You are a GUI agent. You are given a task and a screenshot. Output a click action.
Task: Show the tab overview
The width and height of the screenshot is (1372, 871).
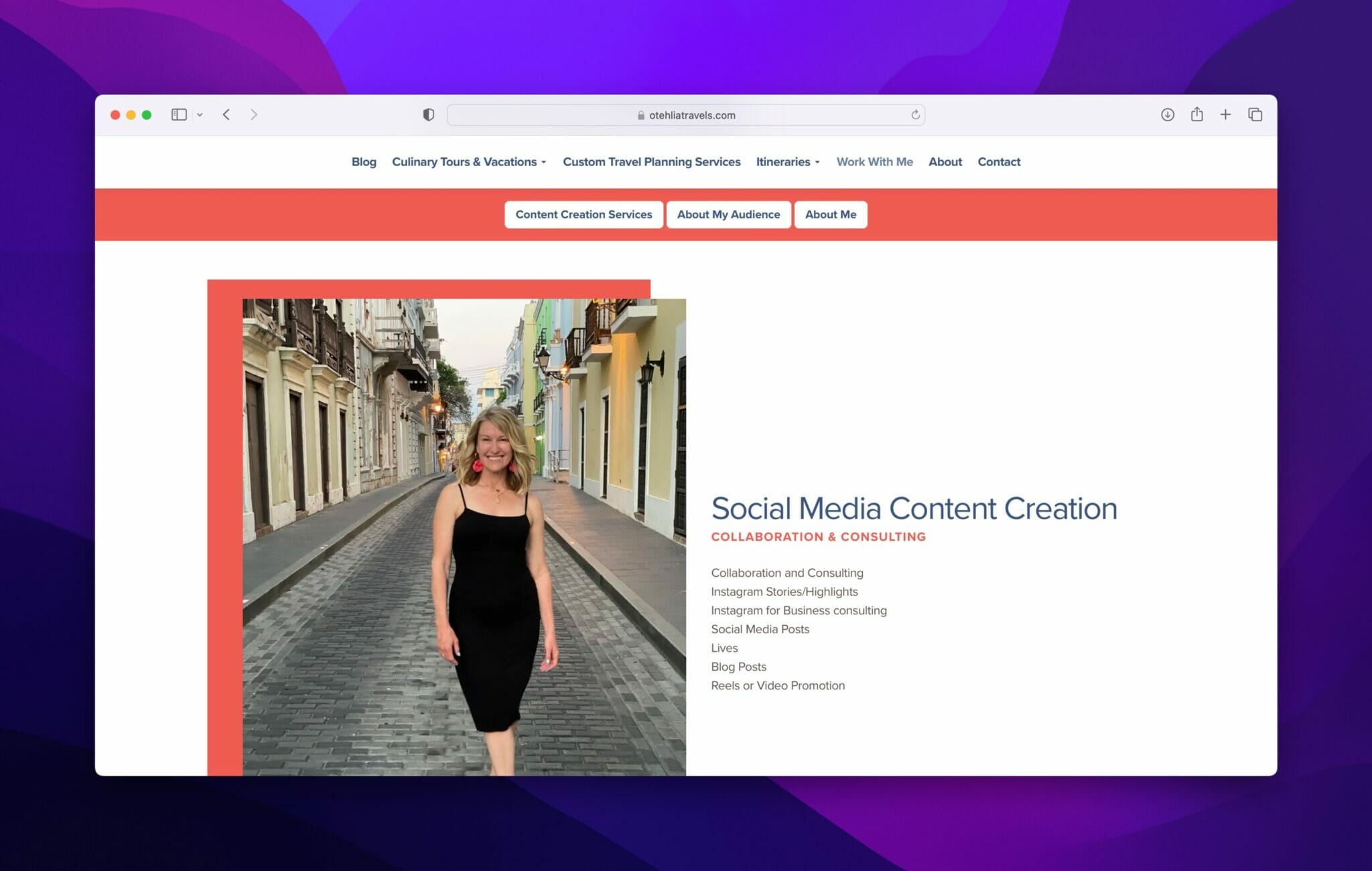pyautogui.click(x=1255, y=115)
